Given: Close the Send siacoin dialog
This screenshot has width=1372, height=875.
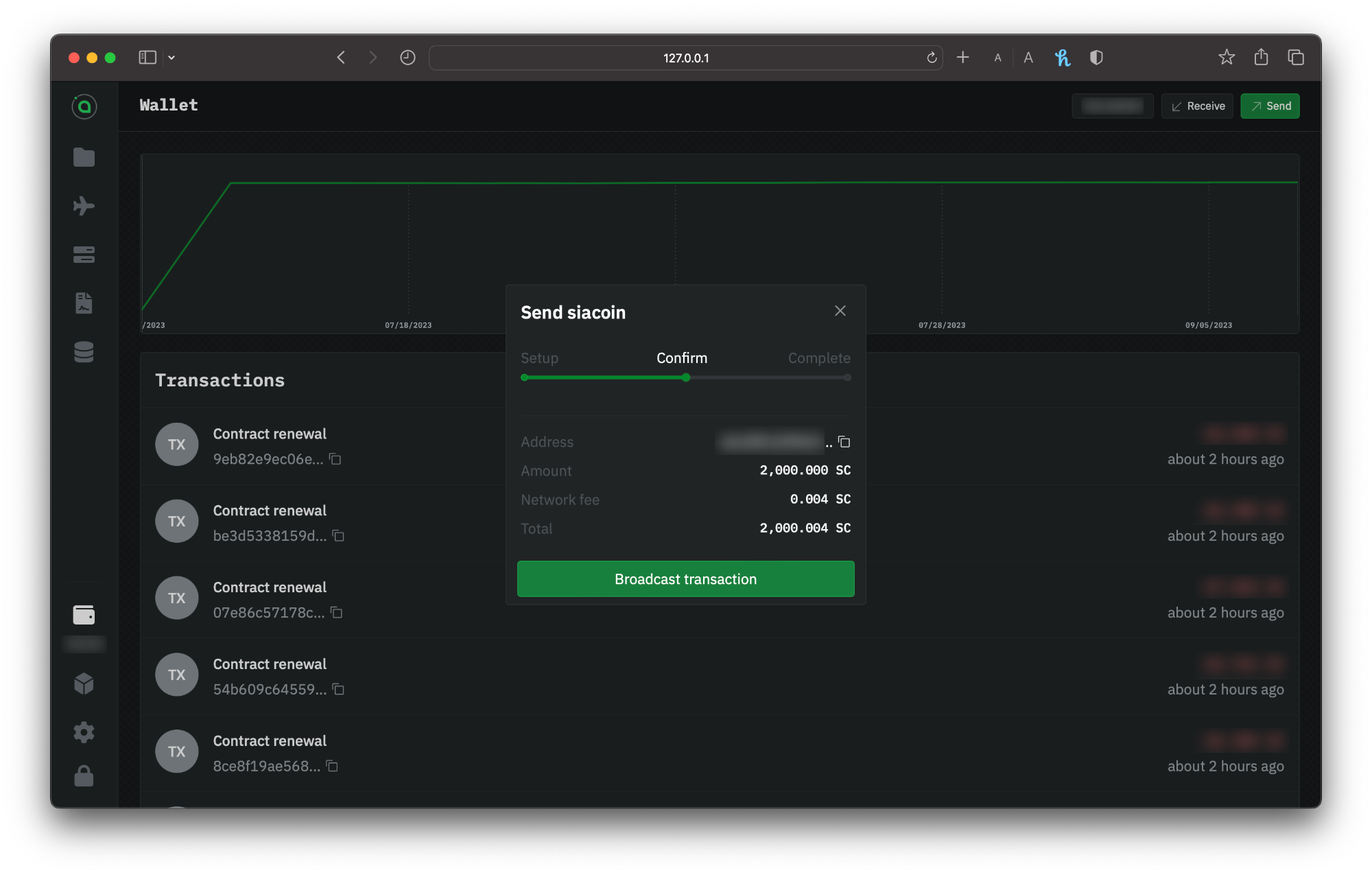Looking at the screenshot, I should (x=840, y=311).
